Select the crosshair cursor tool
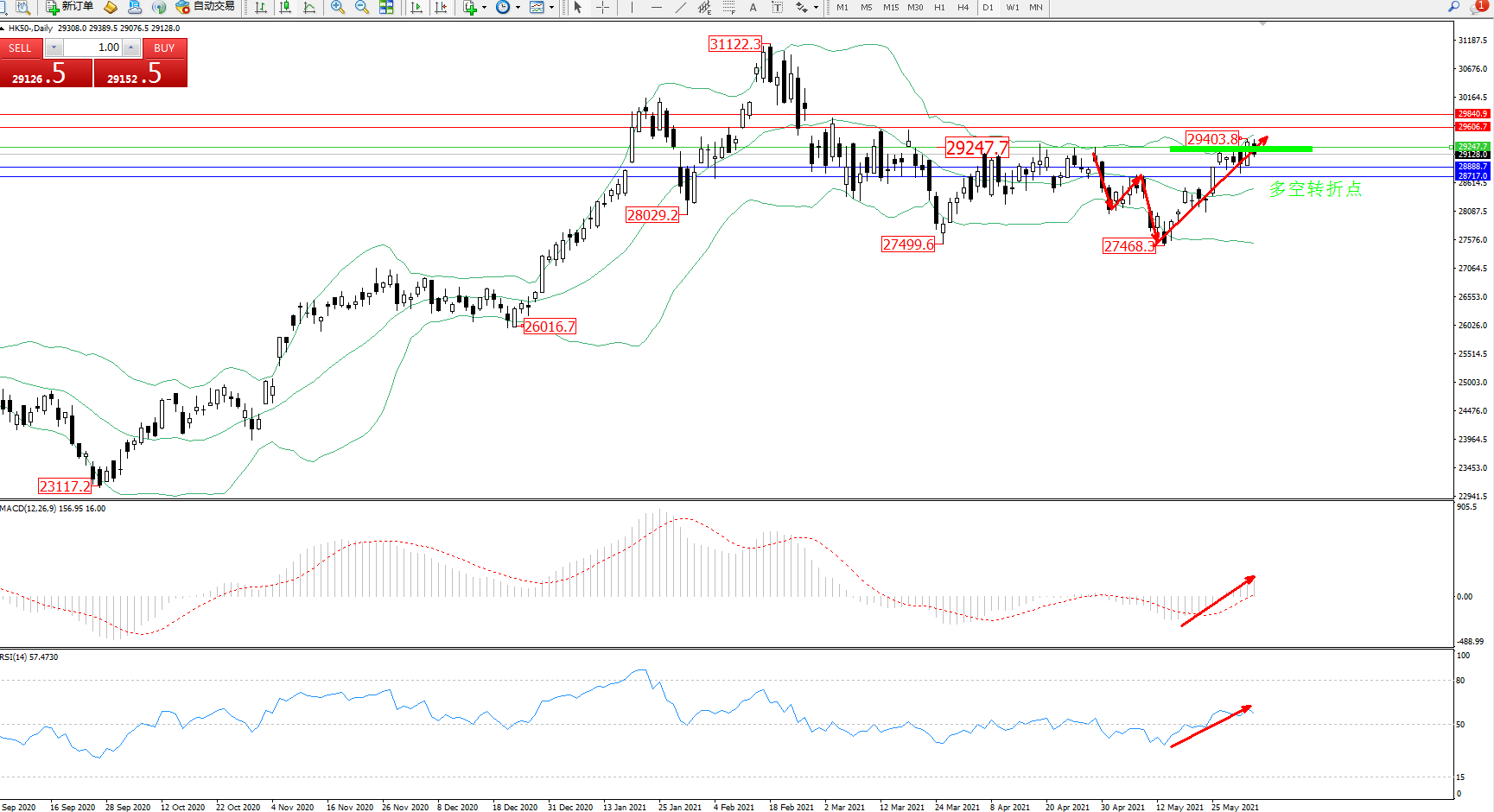Screen dimensions: 1494x812 point(602,7)
